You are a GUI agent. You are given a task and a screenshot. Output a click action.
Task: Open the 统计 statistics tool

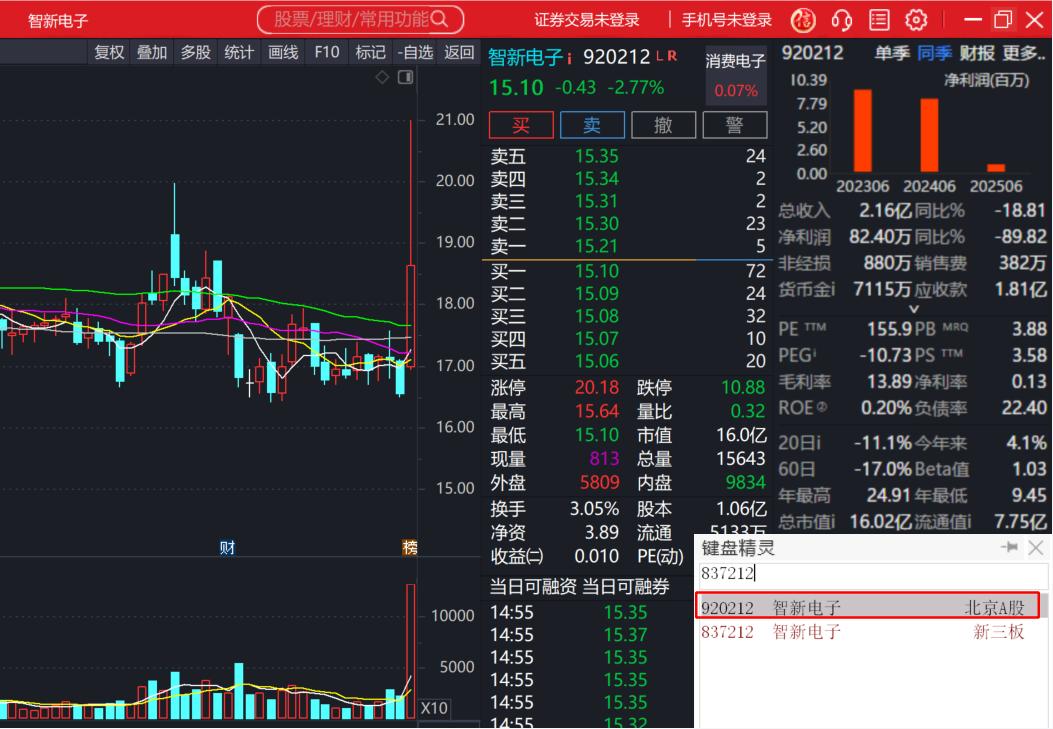point(239,52)
